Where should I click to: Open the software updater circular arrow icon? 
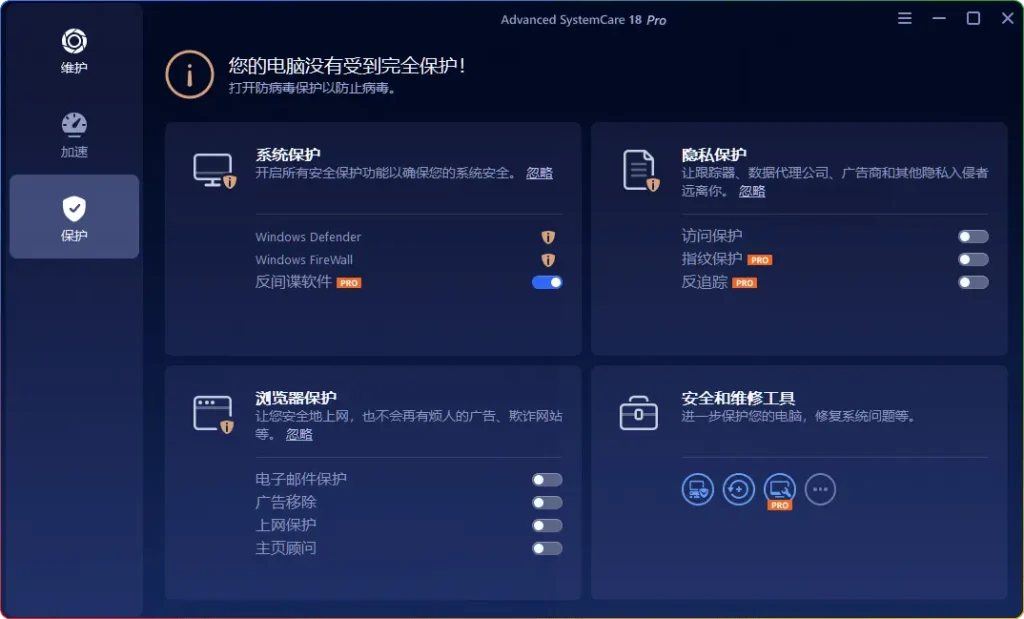click(738, 490)
